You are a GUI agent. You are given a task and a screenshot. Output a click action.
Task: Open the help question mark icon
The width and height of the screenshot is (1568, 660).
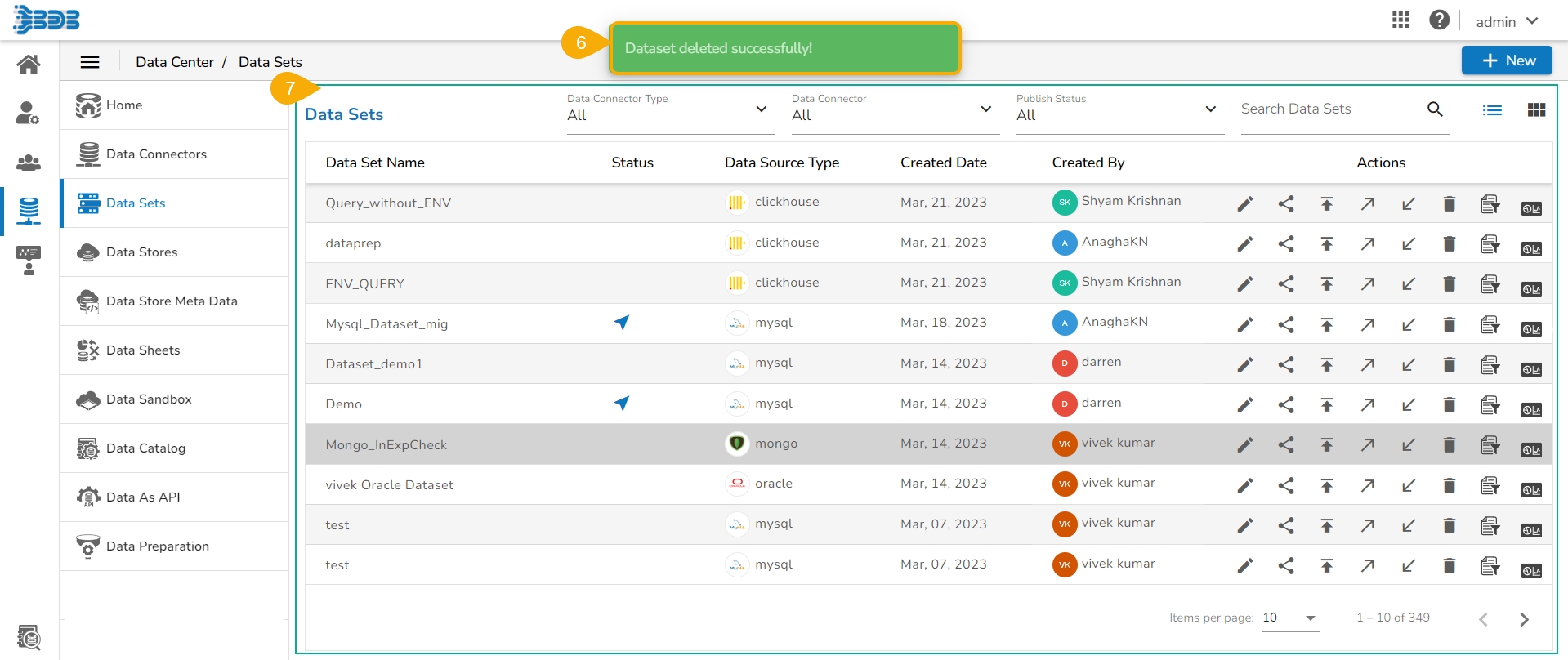coord(1439,20)
